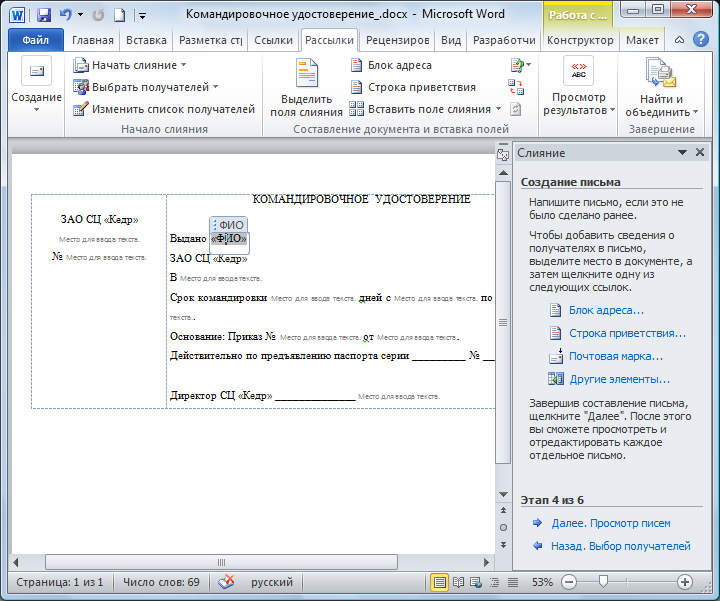
Task: Click the Строка приветствия link in task pane
Action: 627,333
